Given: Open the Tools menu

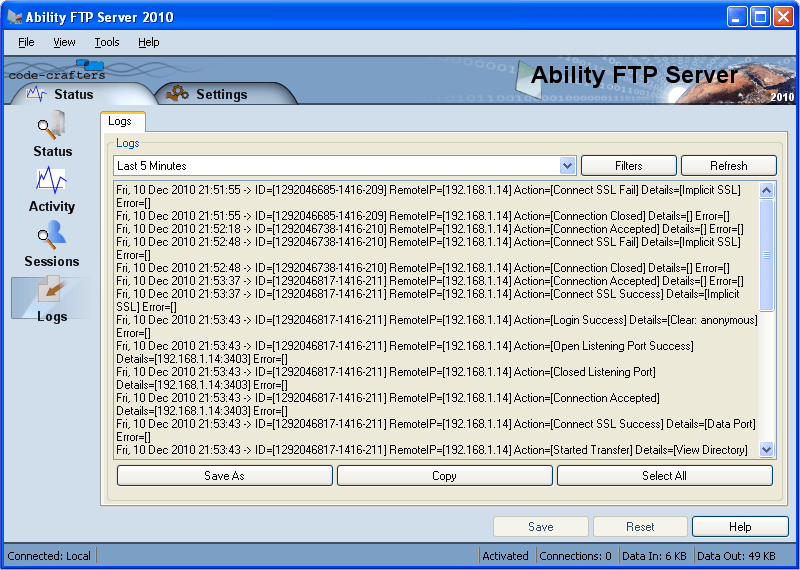Looking at the screenshot, I should coord(107,42).
